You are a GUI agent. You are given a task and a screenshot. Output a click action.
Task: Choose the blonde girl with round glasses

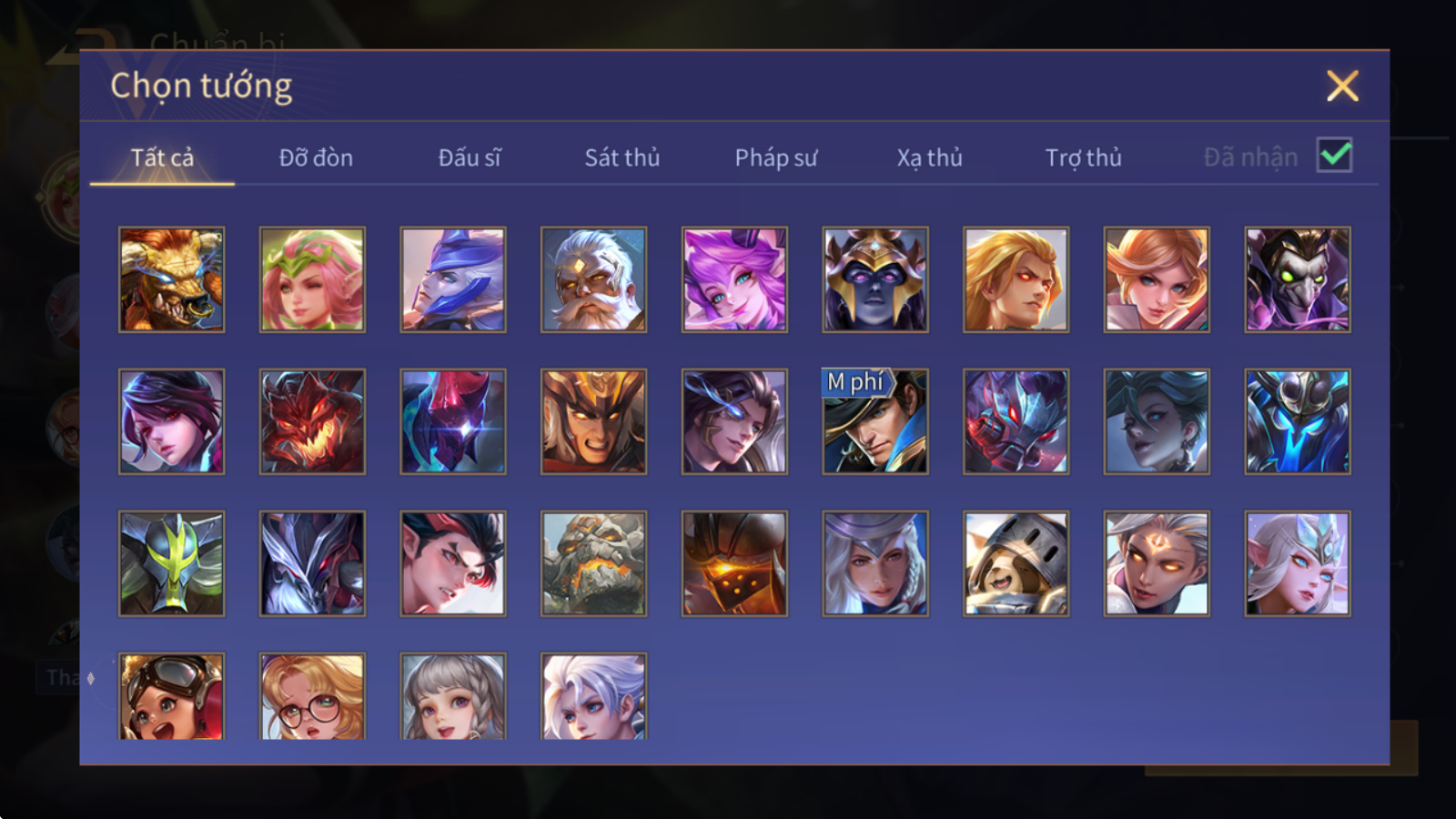click(312, 696)
